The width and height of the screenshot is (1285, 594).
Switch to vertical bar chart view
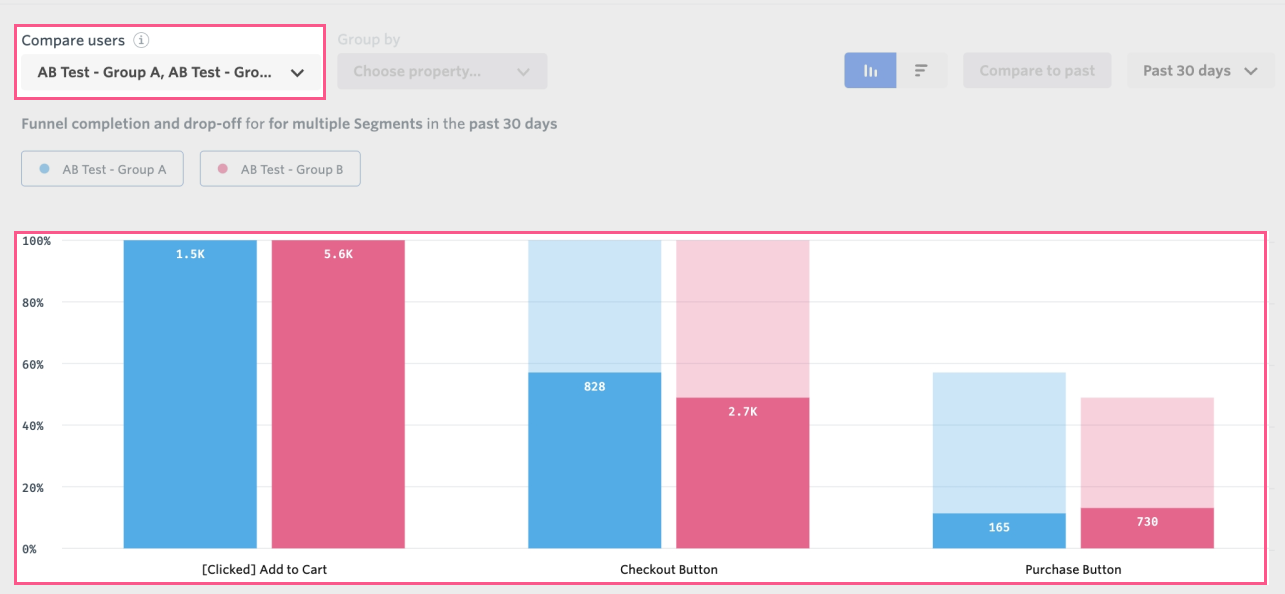870,71
